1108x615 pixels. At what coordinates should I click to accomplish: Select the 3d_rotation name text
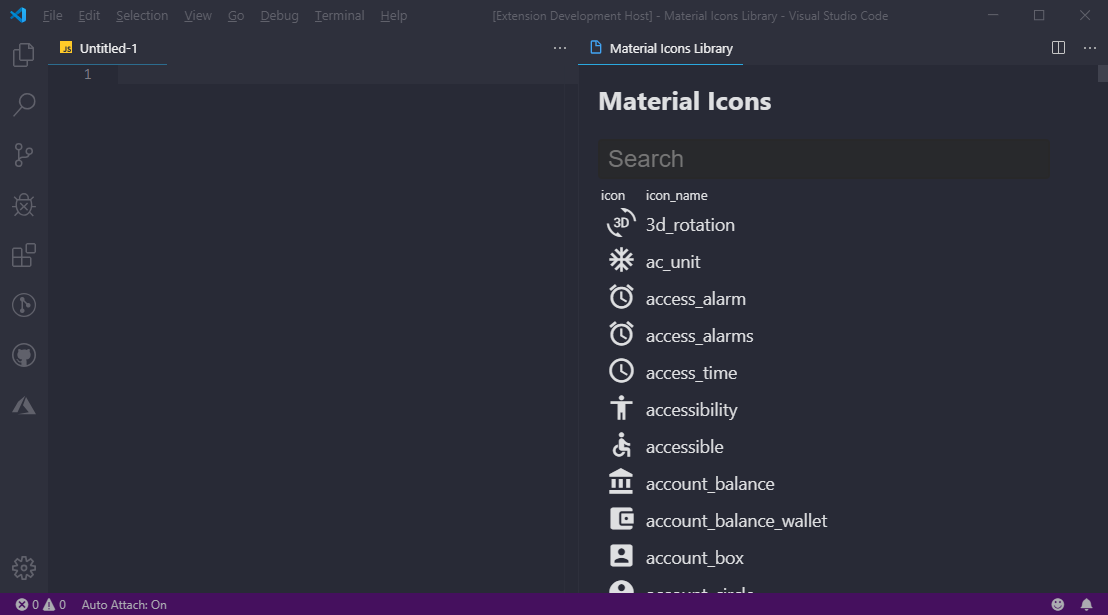(x=690, y=225)
